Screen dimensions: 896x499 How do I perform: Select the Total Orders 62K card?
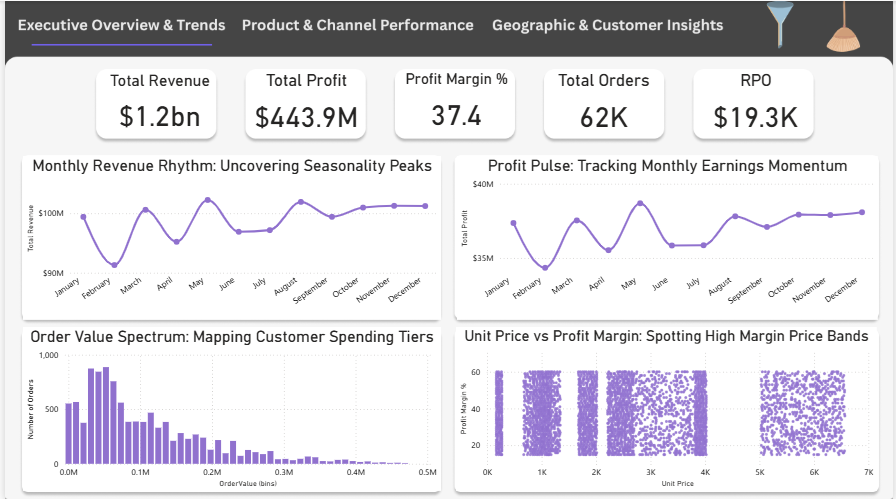click(604, 103)
